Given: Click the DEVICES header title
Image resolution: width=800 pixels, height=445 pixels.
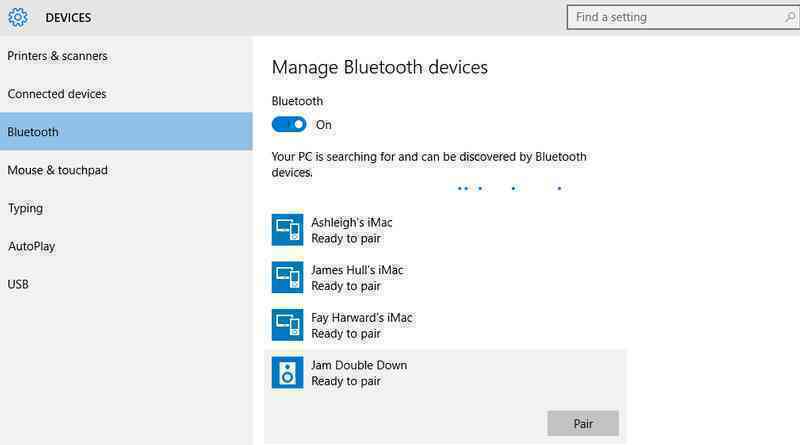Looking at the screenshot, I should 68,17.
